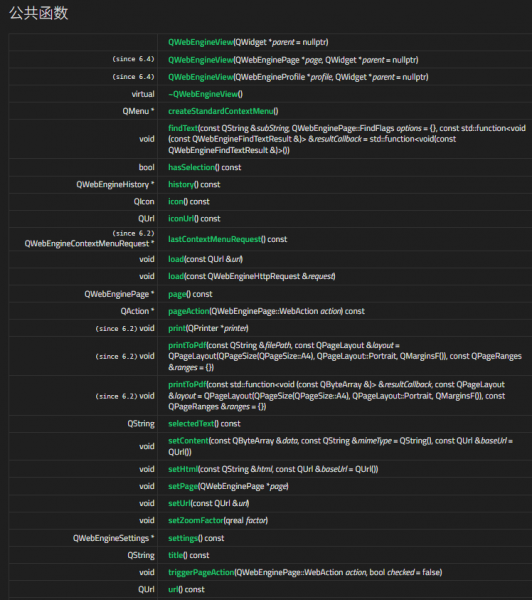Screen dimensions: 532x600
Task: Click (since 6.4) beside the QWebEnginePage constructor
Action: click(134, 59)
